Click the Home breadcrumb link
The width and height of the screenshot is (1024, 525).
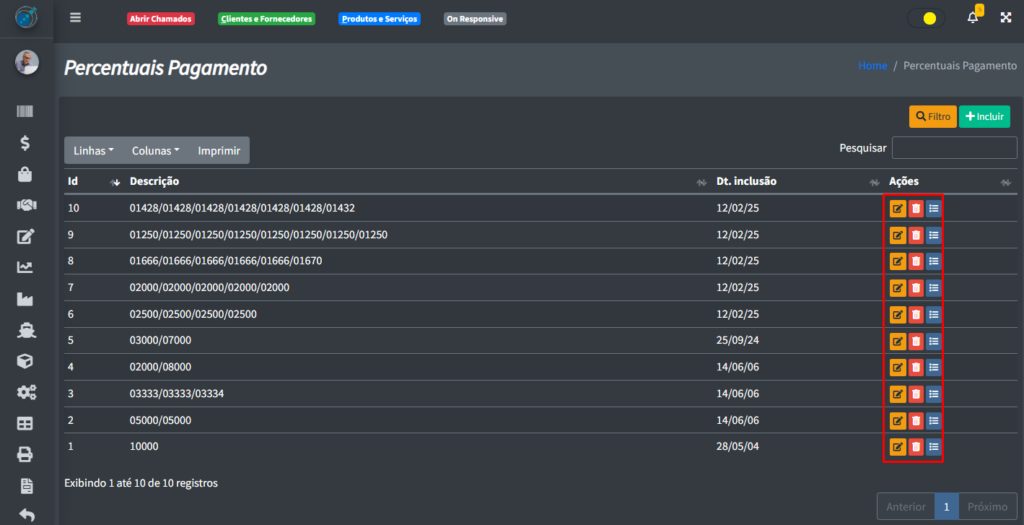tap(872, 66)
